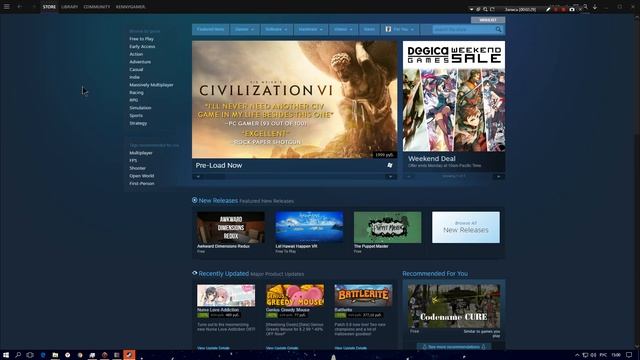Image resolution: width=640 pixels, height=360 pixels.
Task: Open the Videos dropdown in store nav
Action: tap(343, 29)
